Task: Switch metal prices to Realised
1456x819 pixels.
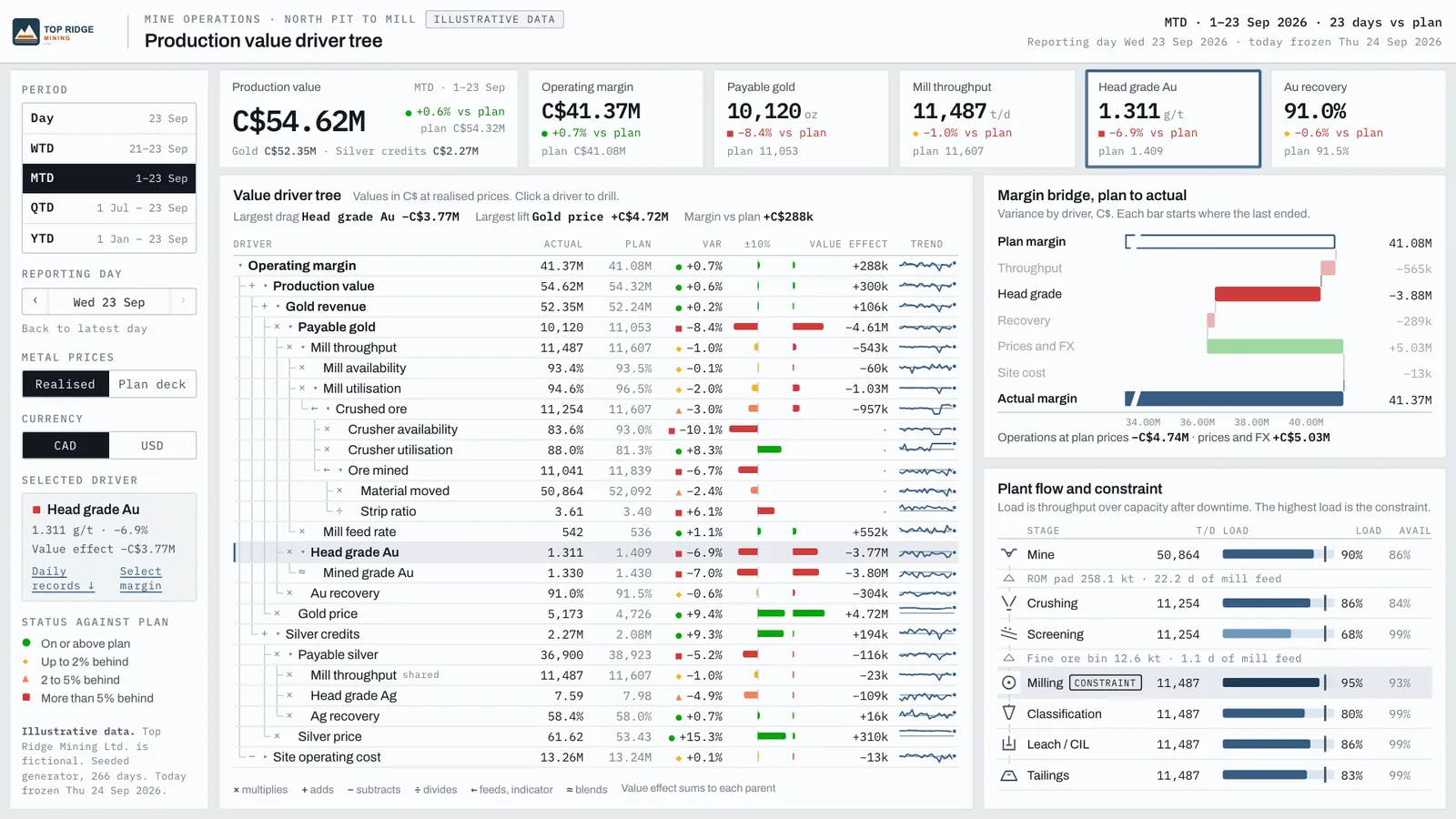Action: (x=66, y=384)
